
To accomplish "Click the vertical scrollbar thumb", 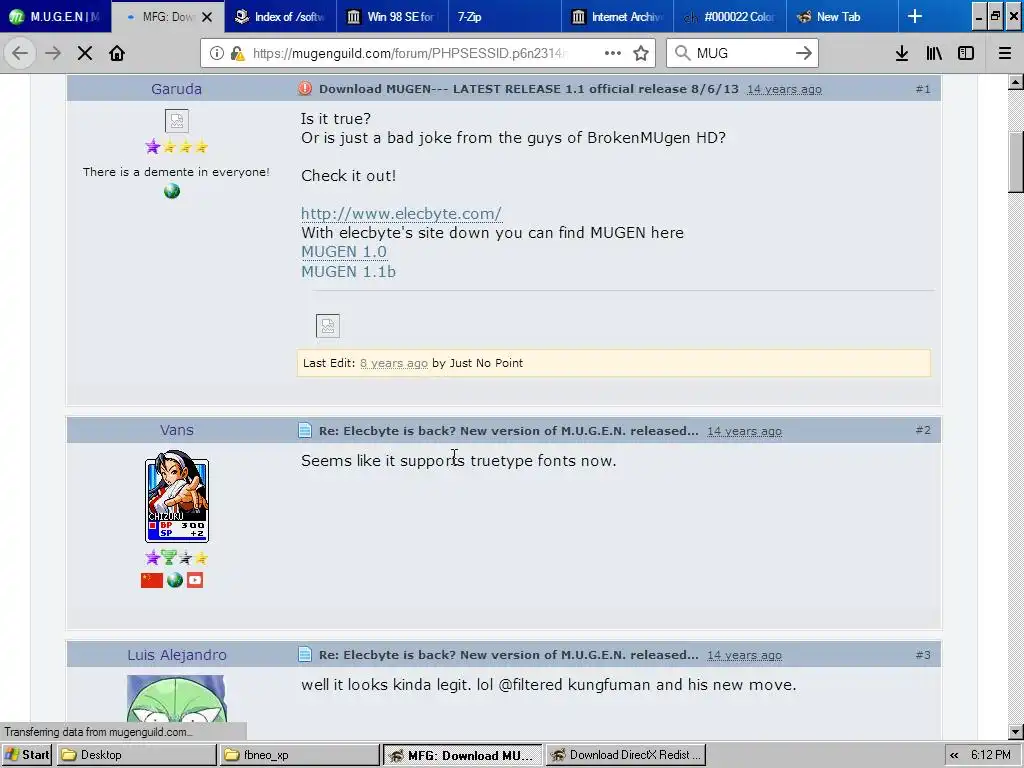I will point(1016,162).
